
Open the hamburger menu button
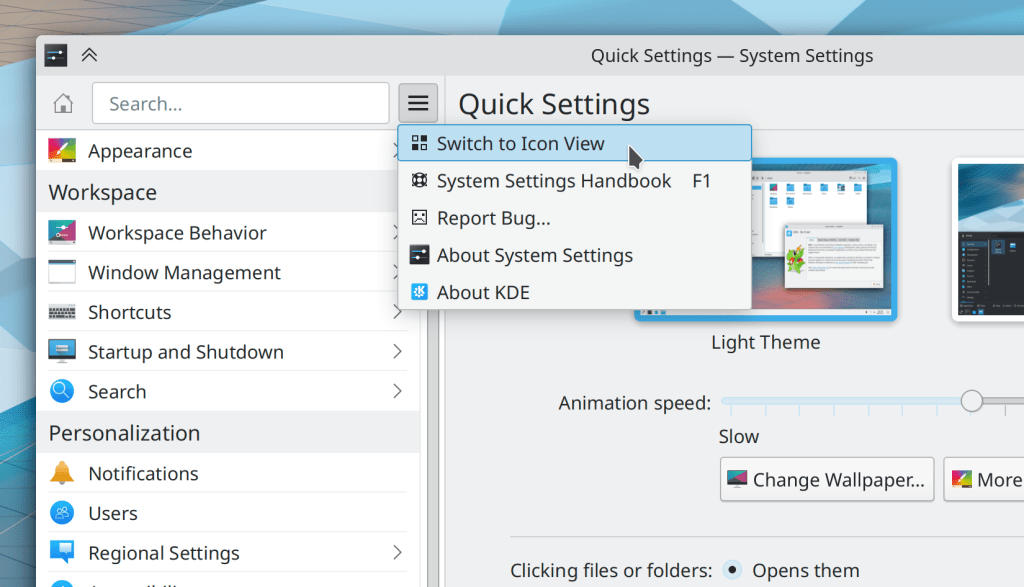[418, 103]
